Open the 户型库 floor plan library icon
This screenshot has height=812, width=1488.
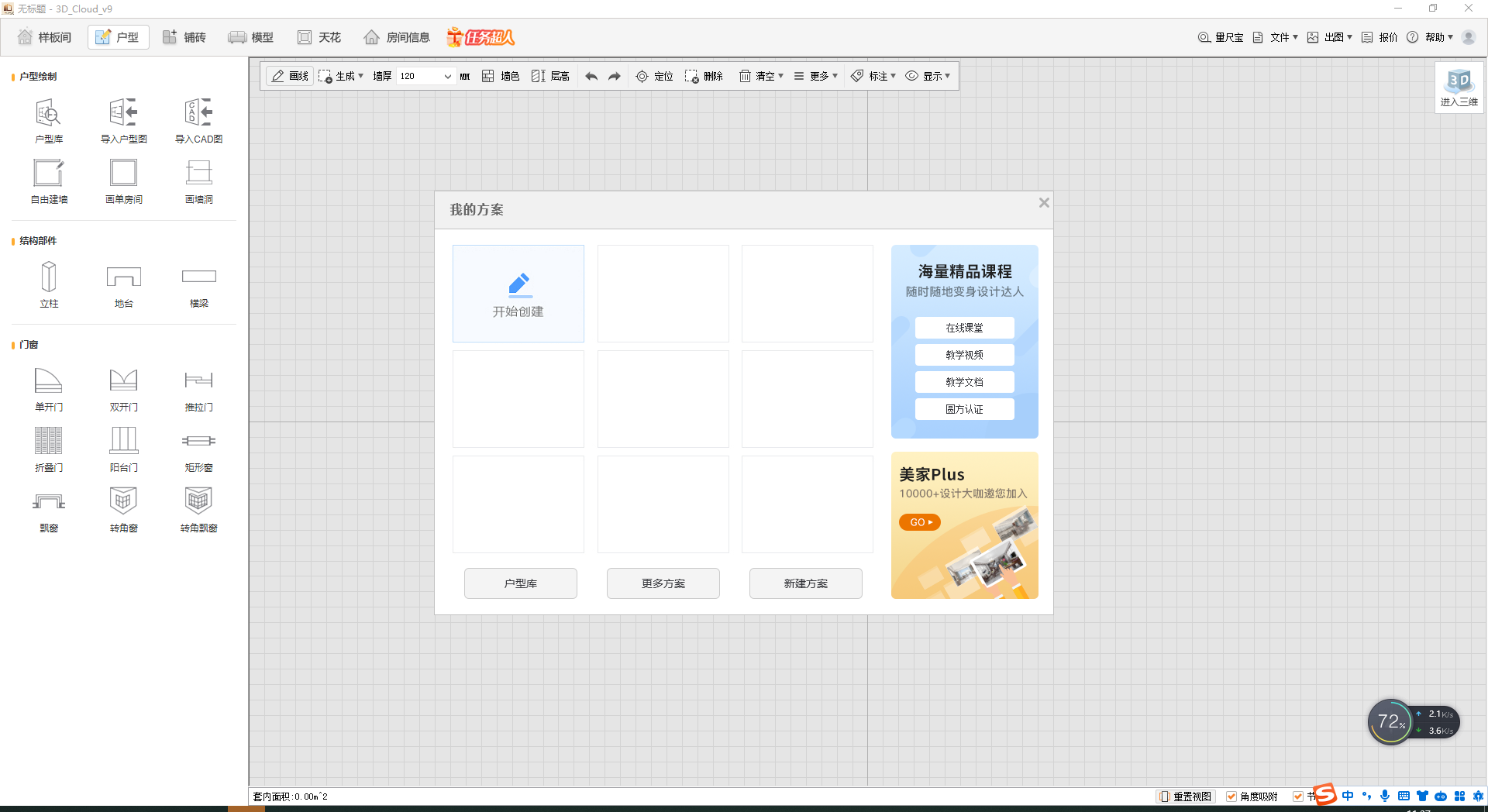(x=49, y=121)
